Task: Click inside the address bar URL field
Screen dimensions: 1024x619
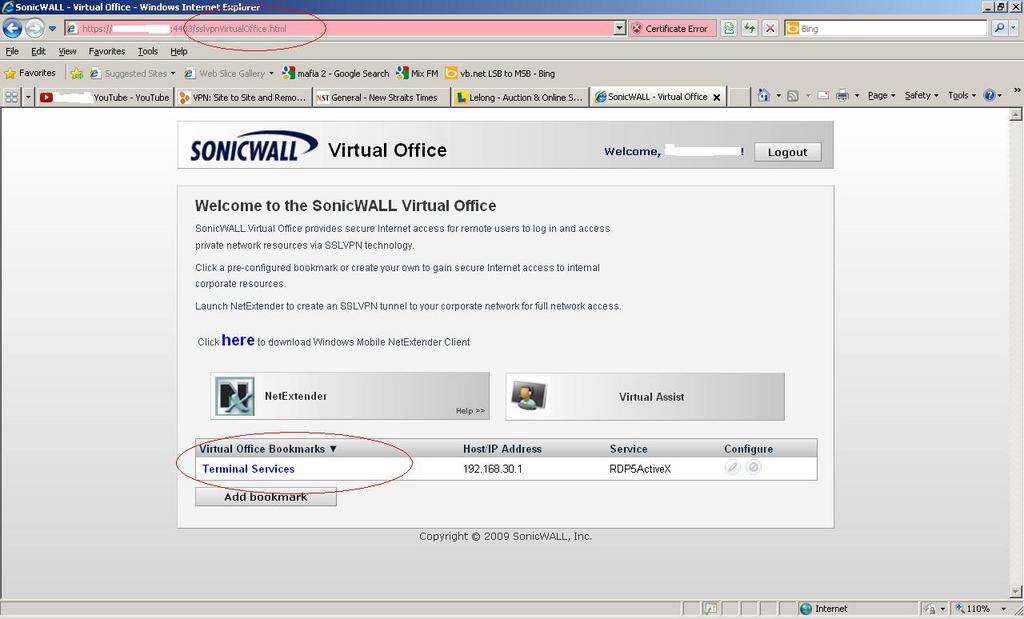Action: [340, 29]
